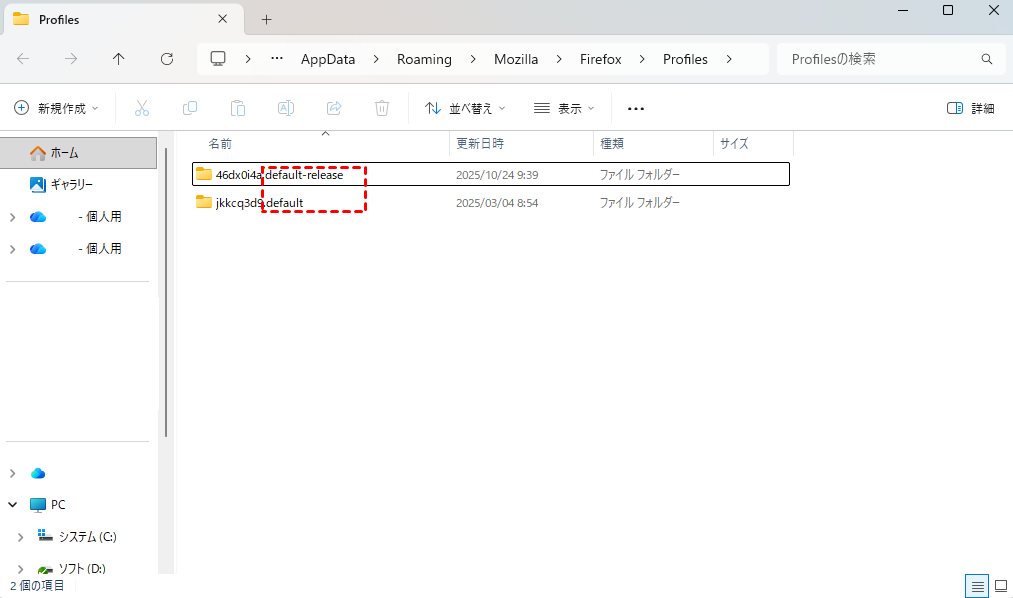Click the Rename icon in toolbar

pyautogui.click(x=286, y=108)
